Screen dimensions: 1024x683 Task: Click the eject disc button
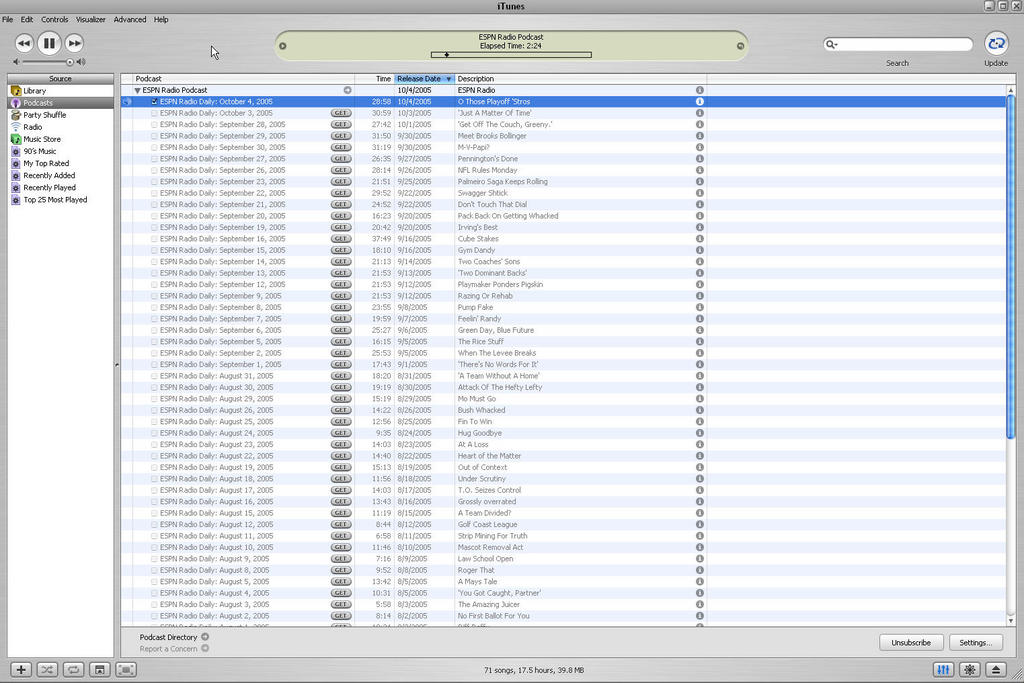click(996, 669)
